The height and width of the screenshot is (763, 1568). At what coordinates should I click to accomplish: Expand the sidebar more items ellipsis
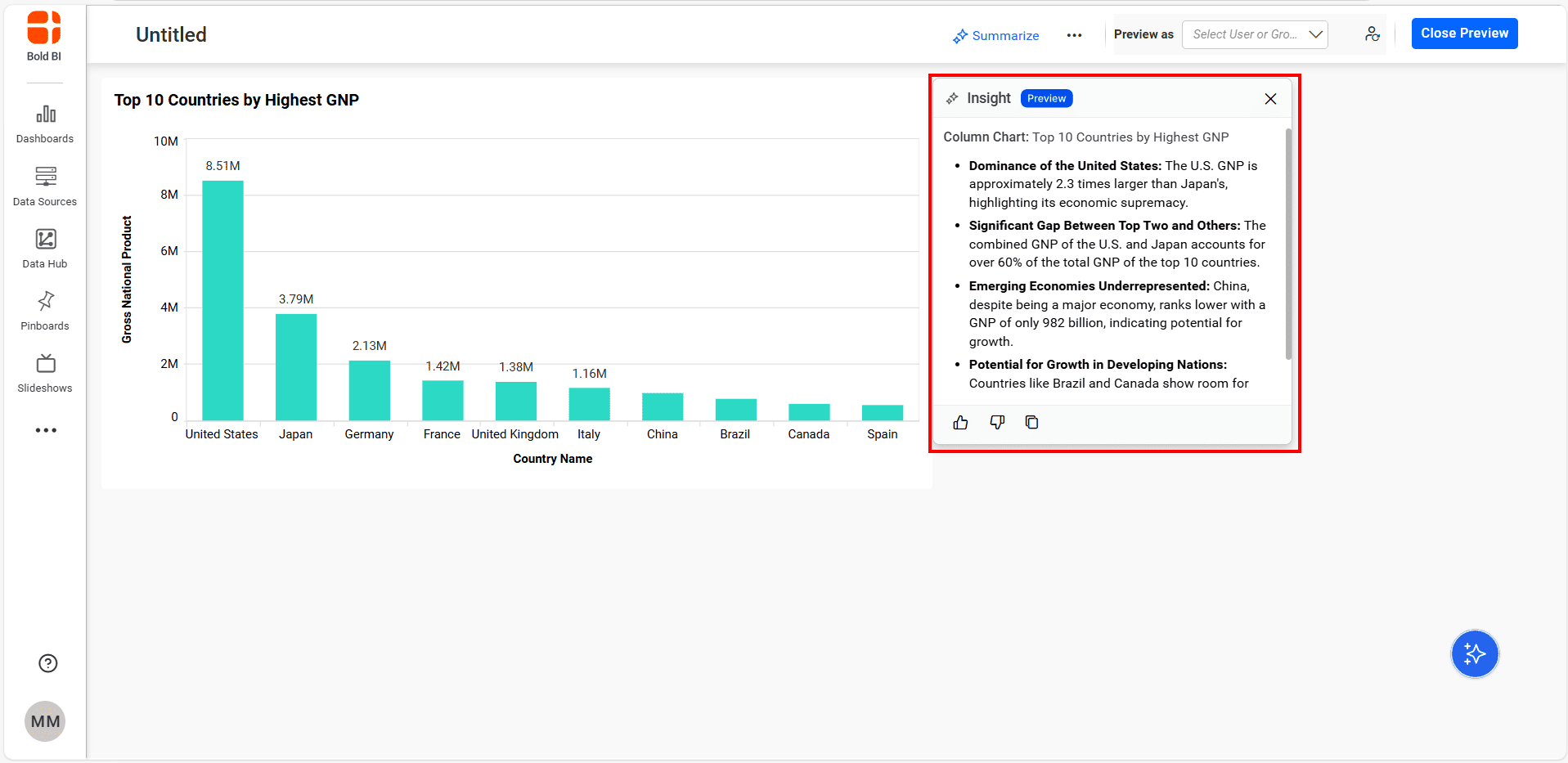(x=46, y=430)
